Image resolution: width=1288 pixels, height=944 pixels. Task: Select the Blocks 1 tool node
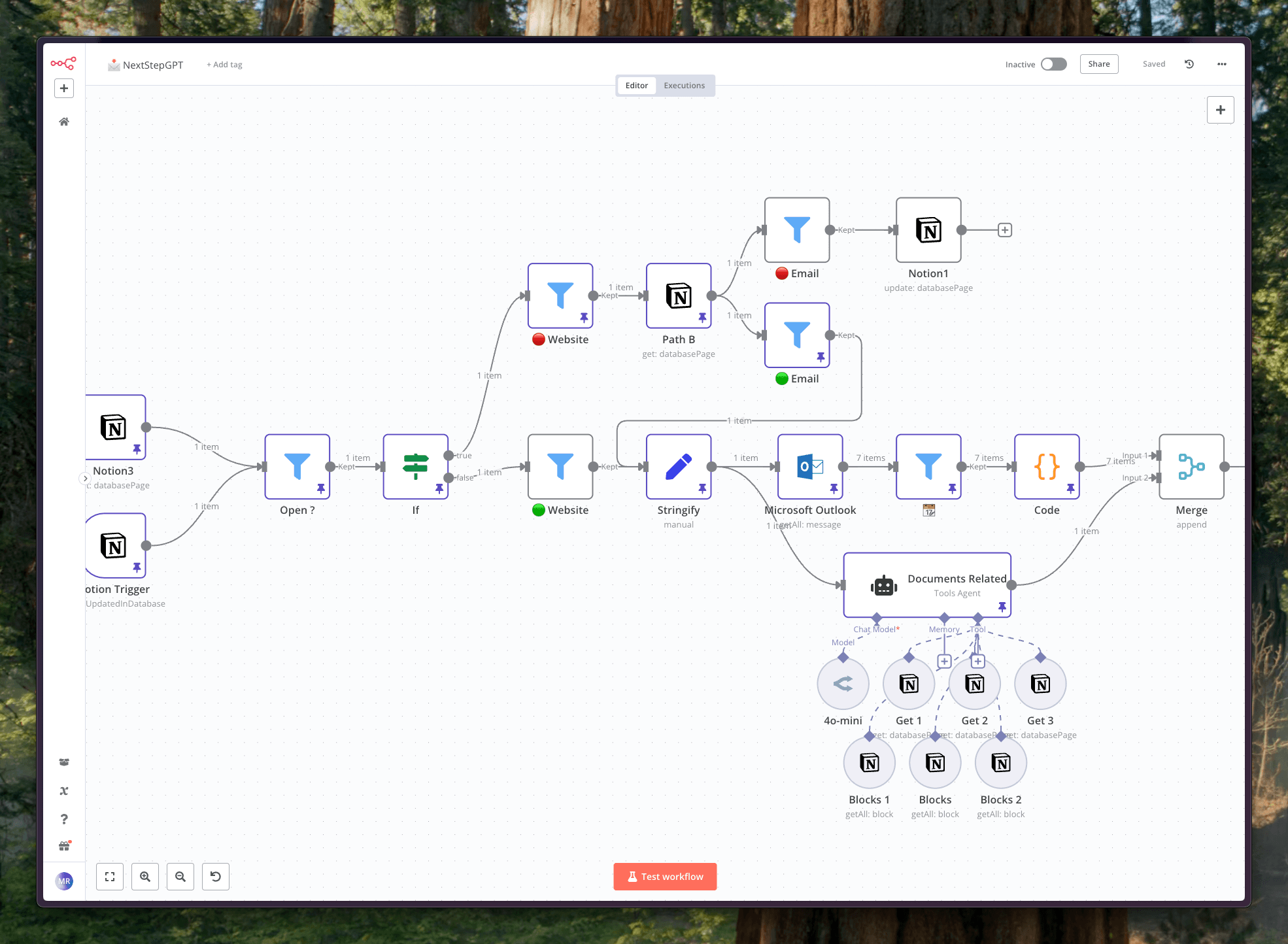coord(870,763)
